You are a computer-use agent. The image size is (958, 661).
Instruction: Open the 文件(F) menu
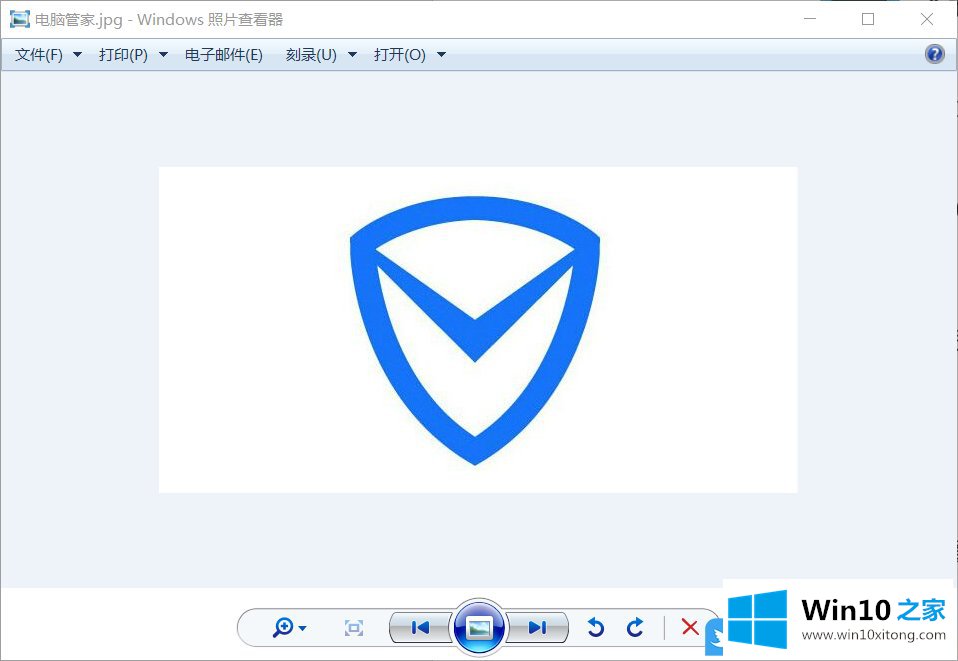tap(39, 55)
